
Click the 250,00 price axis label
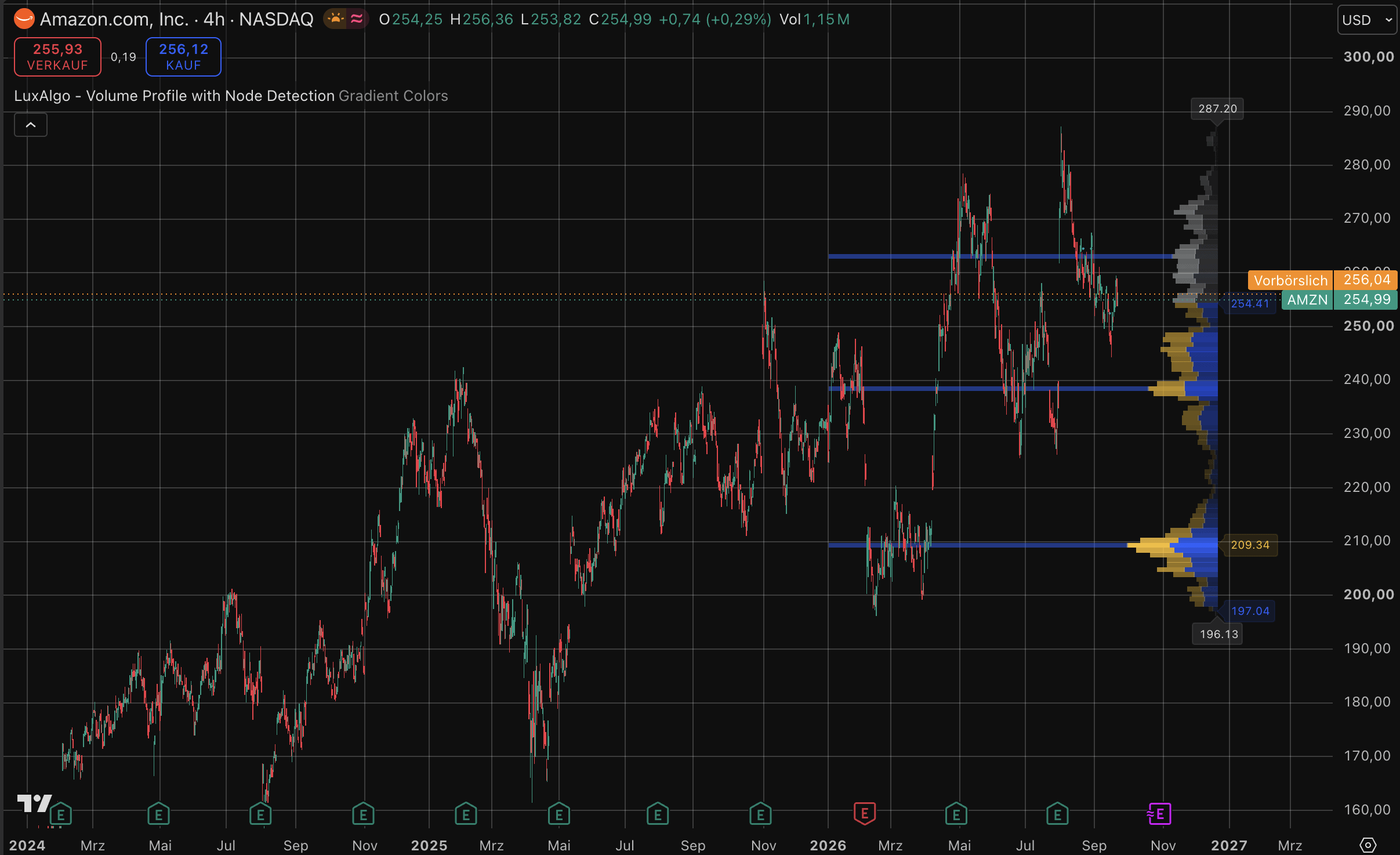1369,326
